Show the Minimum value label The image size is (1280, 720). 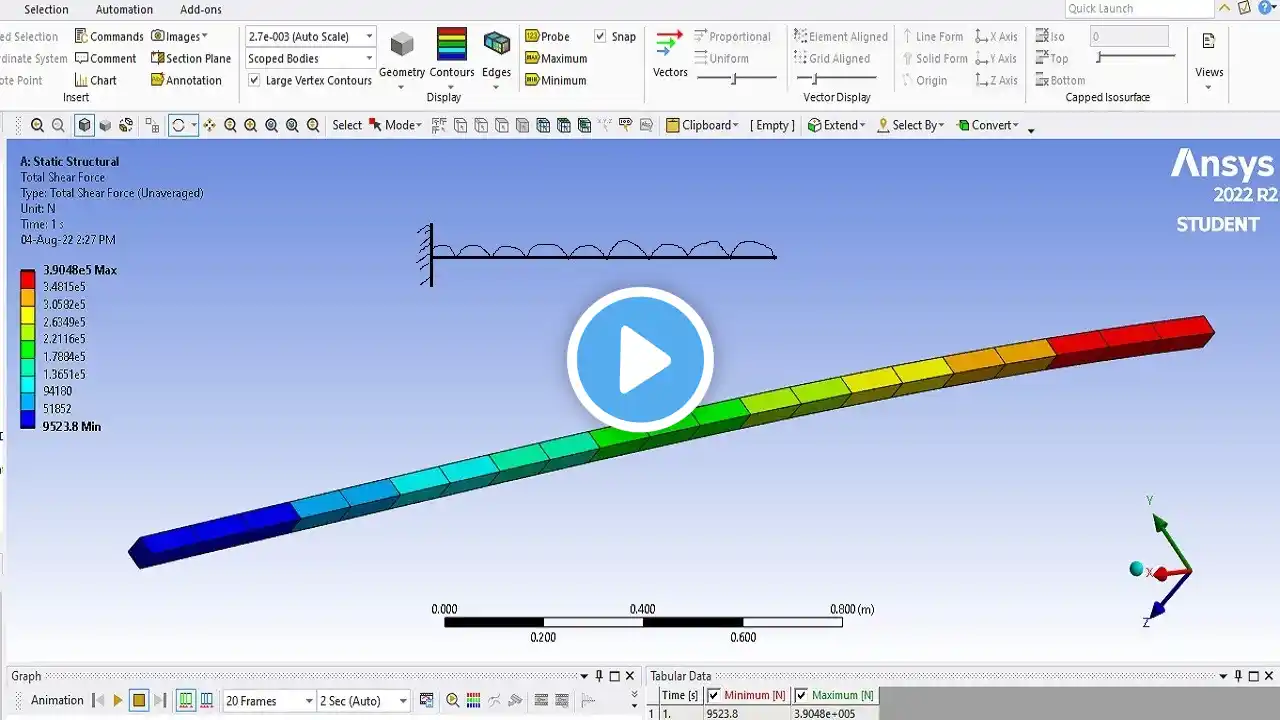pos(556,81)
